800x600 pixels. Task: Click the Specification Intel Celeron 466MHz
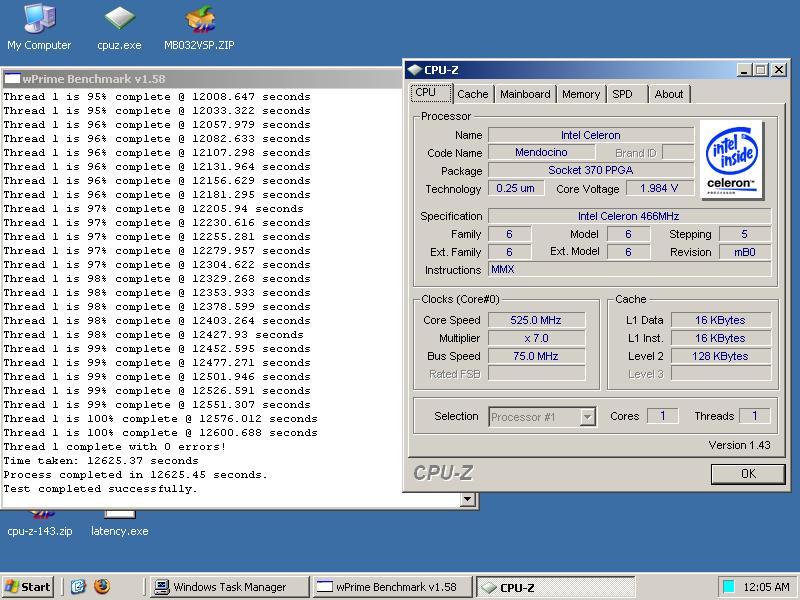pyautogui.click(x=630, y=216)
